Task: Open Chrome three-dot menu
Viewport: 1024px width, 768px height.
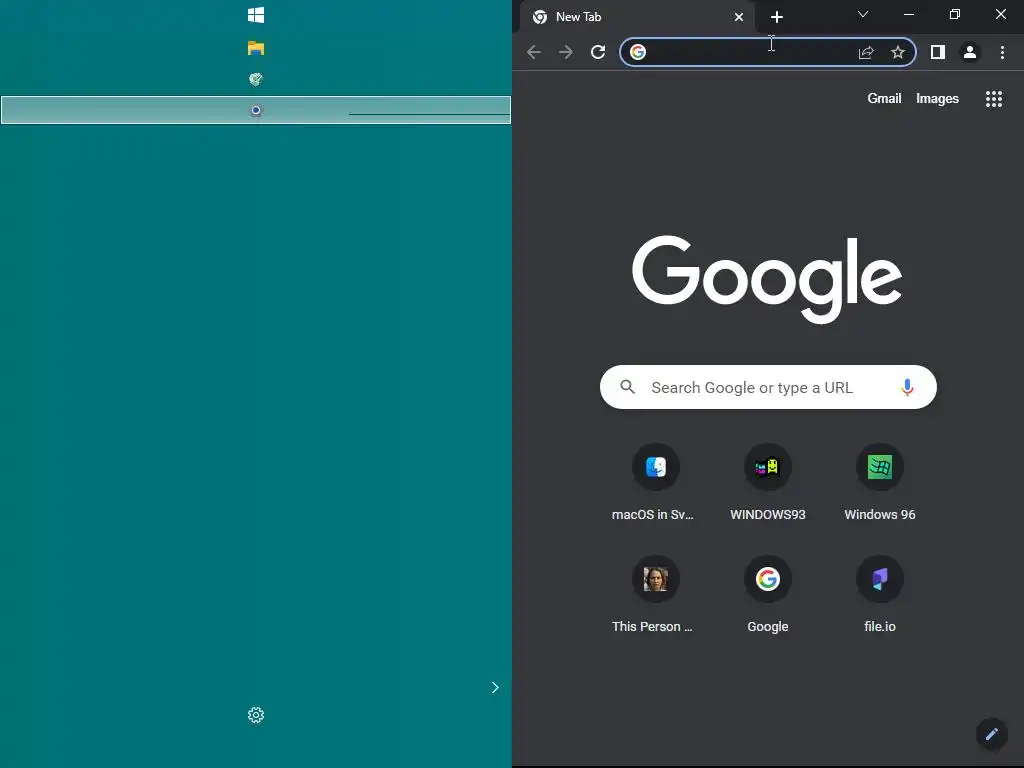Action: [1002, 52]
